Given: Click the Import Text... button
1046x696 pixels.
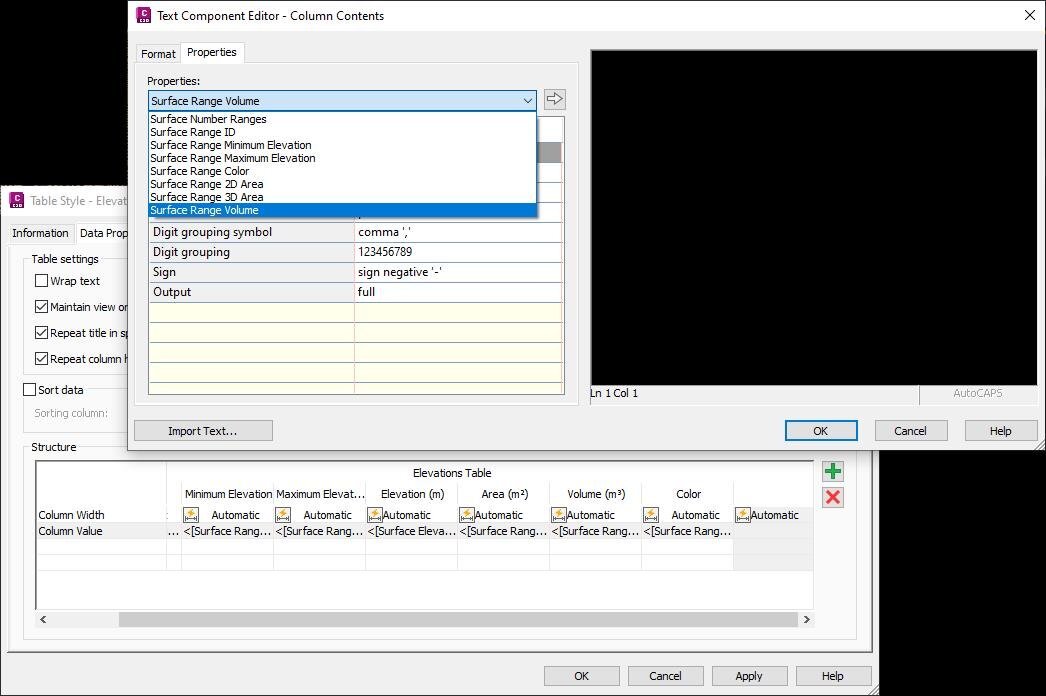Looking at the screenshot, I should (203, 431).
